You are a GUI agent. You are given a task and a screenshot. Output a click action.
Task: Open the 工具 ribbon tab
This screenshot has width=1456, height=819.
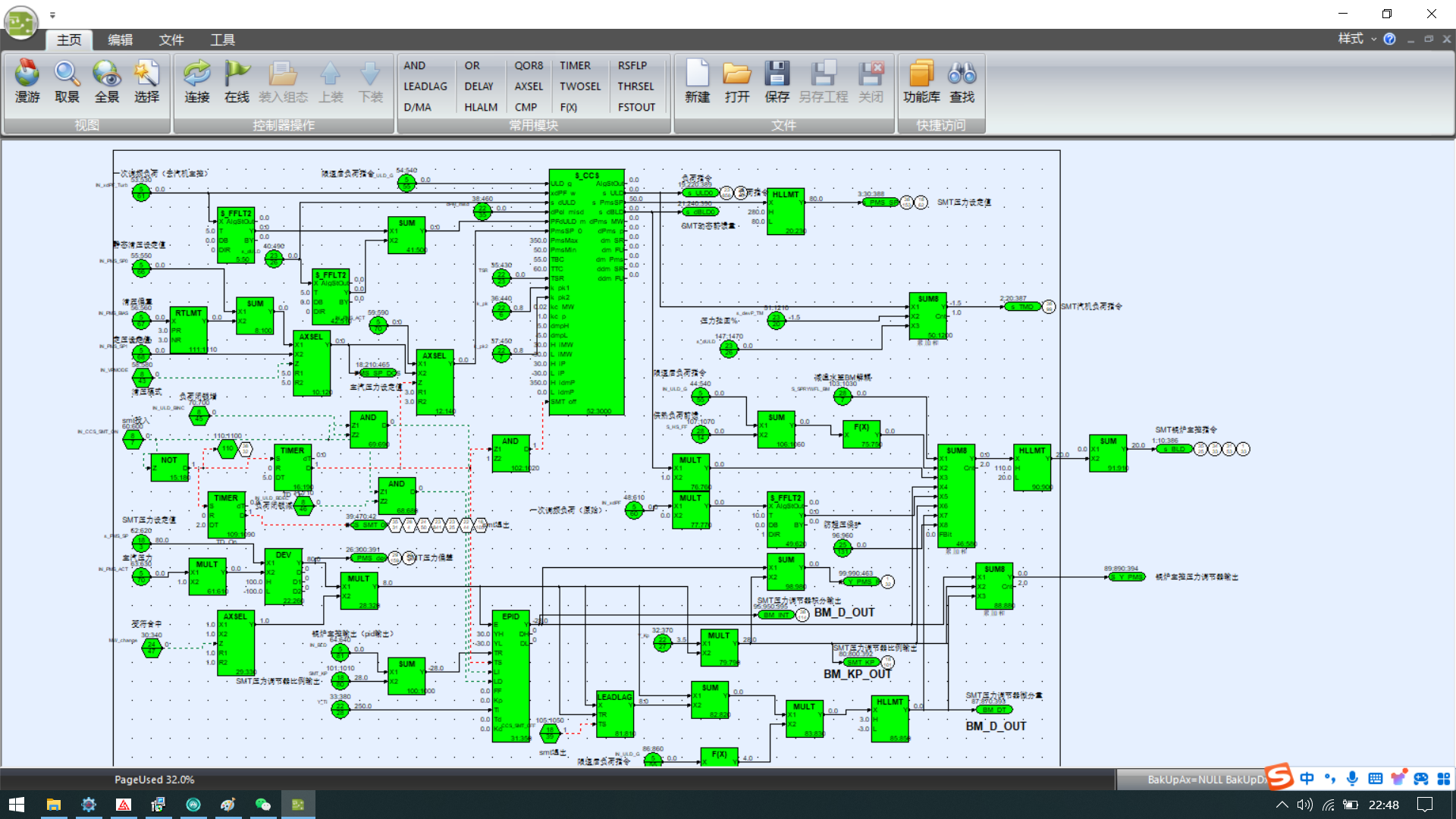click(222, 39)
